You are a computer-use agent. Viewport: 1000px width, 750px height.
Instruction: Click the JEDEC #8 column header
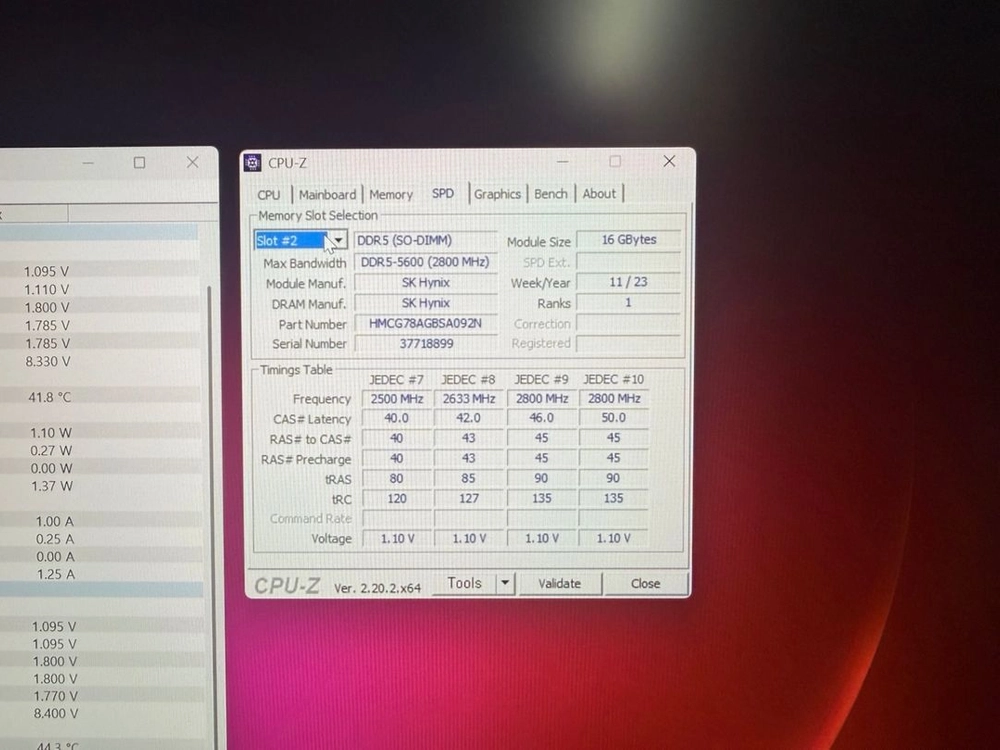(x=468, y=379)
